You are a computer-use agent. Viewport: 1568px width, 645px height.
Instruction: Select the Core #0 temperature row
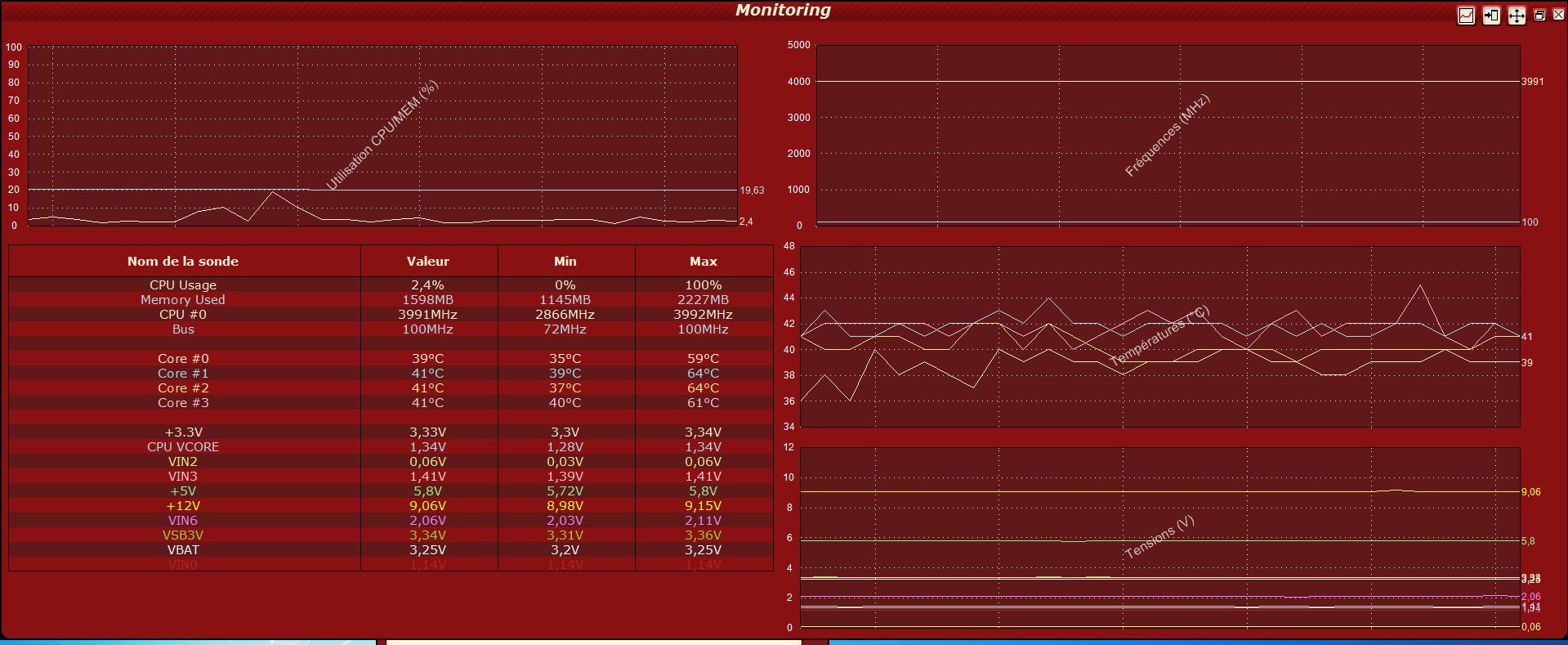[x=183, y=359]
